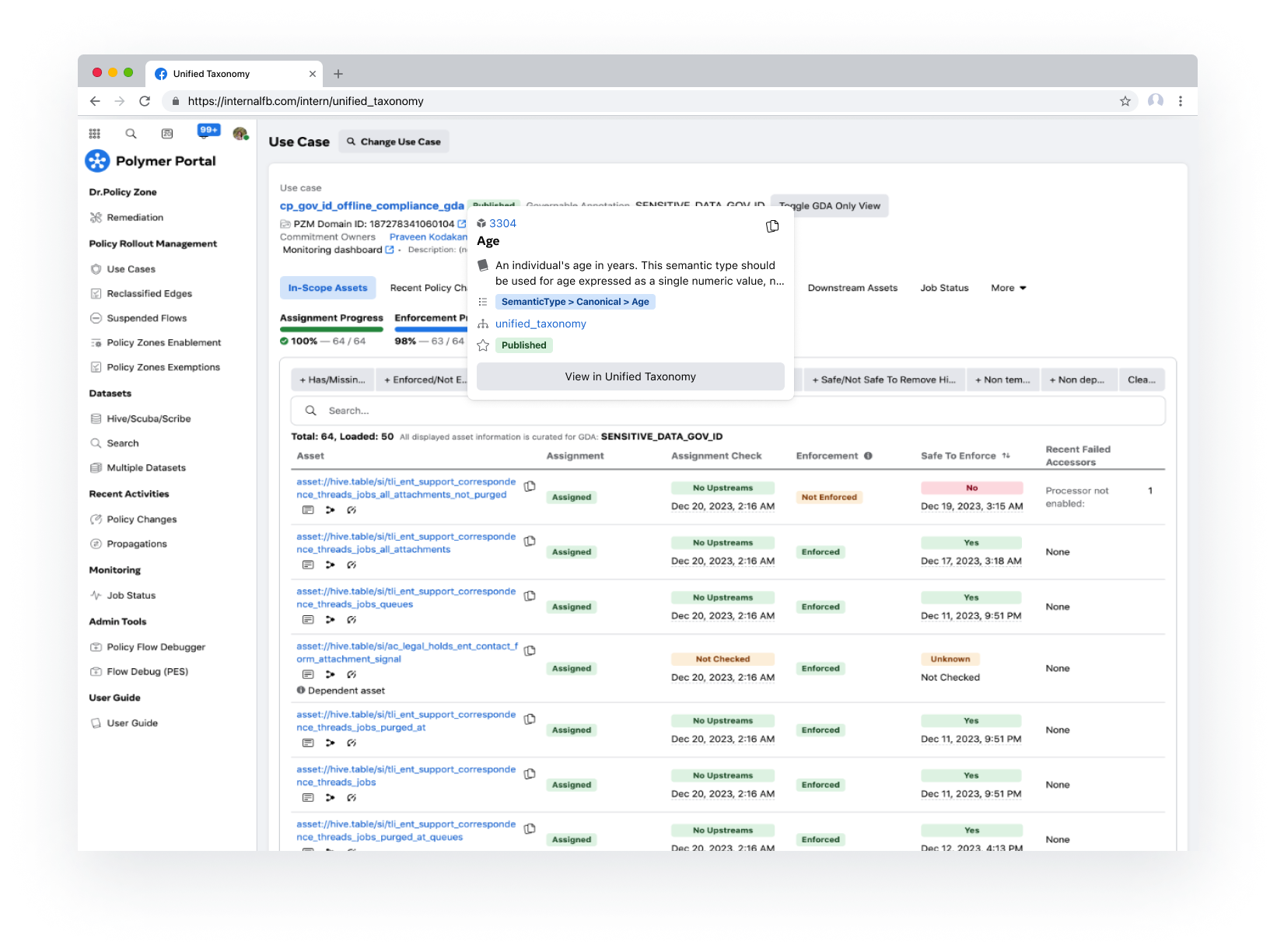Open asset jobs_all_attachments_not_purged link
The width and height of the screenshot is (1277, 952).
pyautogui.click(x=406, y=488)
